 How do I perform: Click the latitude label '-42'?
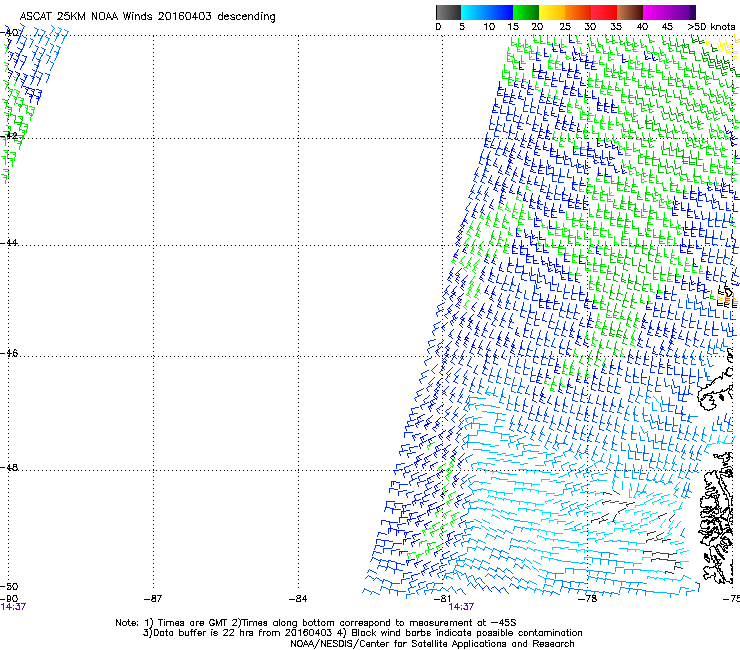9,135
